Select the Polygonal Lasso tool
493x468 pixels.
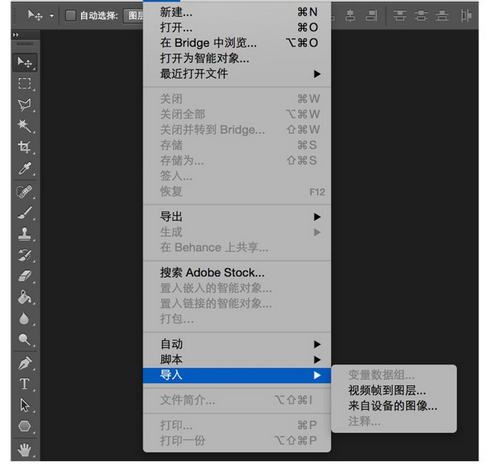pyautogui.click(x=25, y=105)
